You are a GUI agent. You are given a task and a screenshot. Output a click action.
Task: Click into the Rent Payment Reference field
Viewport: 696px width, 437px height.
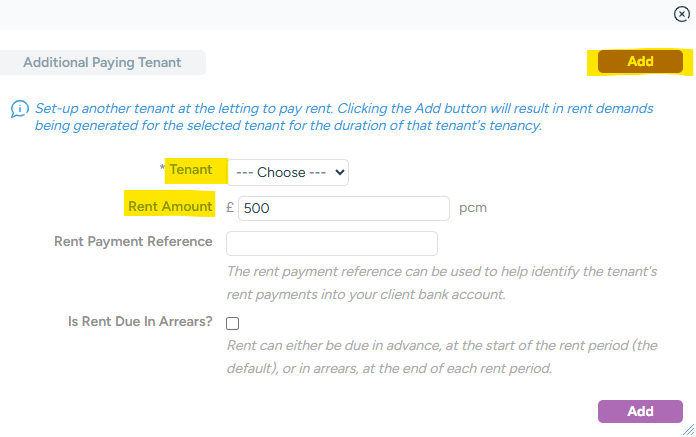tap(332, 243)
